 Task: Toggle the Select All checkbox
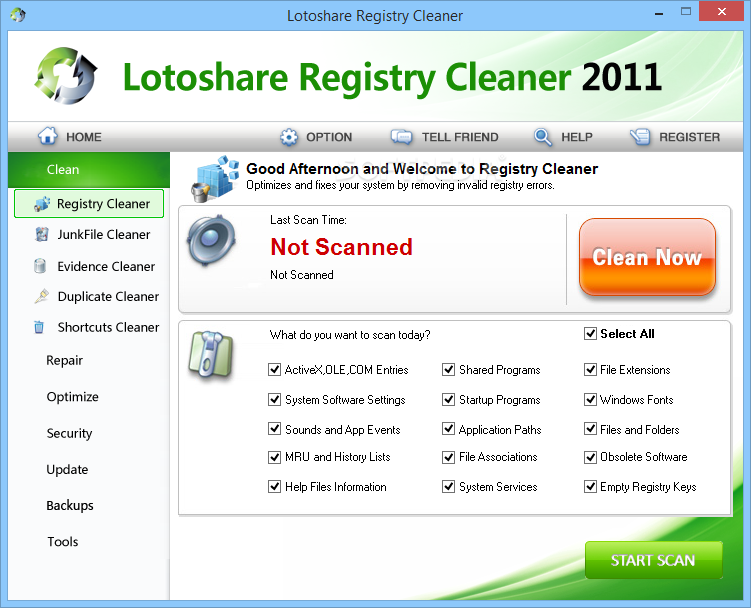(x=590, y=333)
